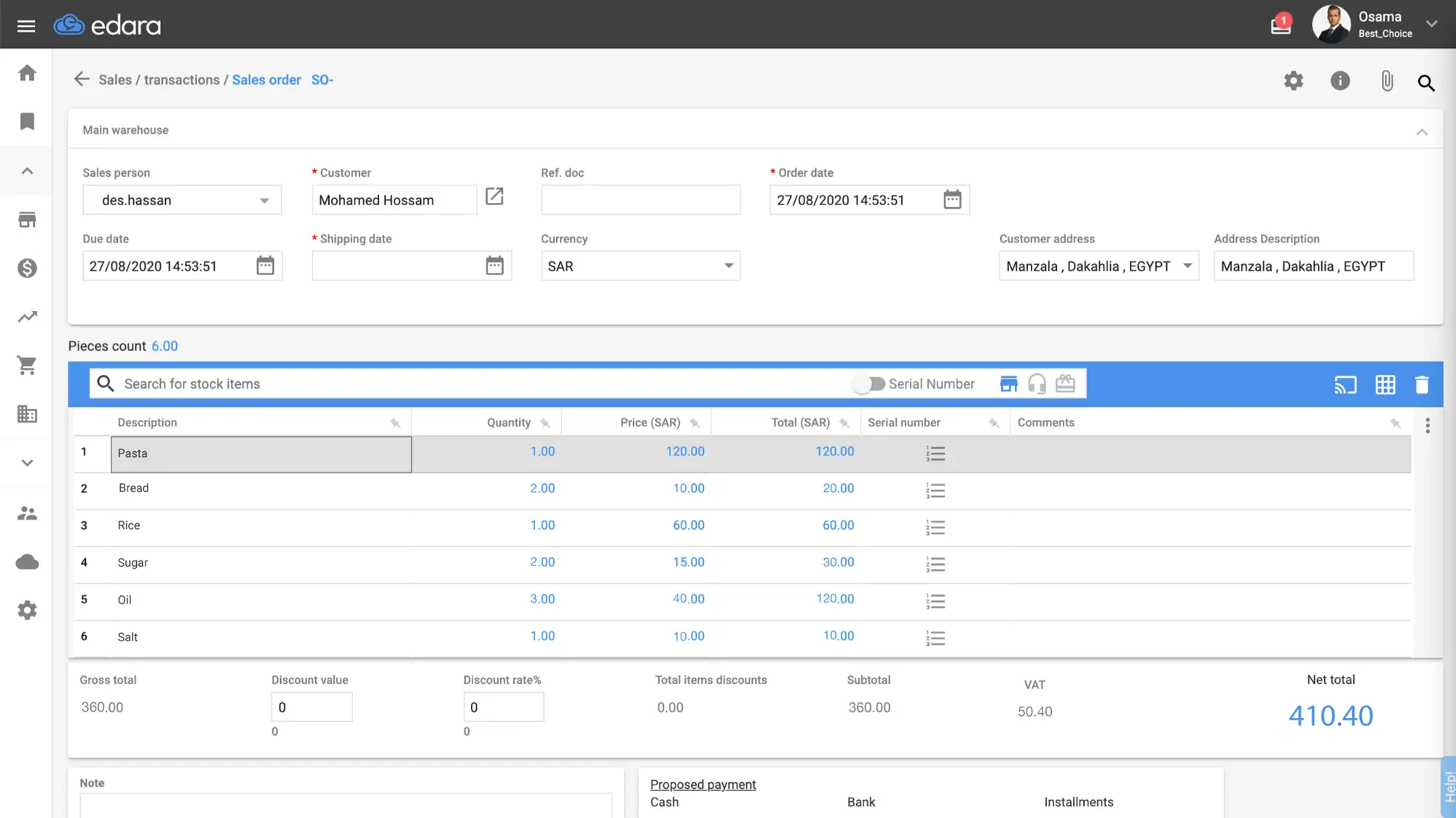The width and height of the screenshot is (1456, 818).
Task: Open the grid view icon in items bar
Action: pos(1385,384)
